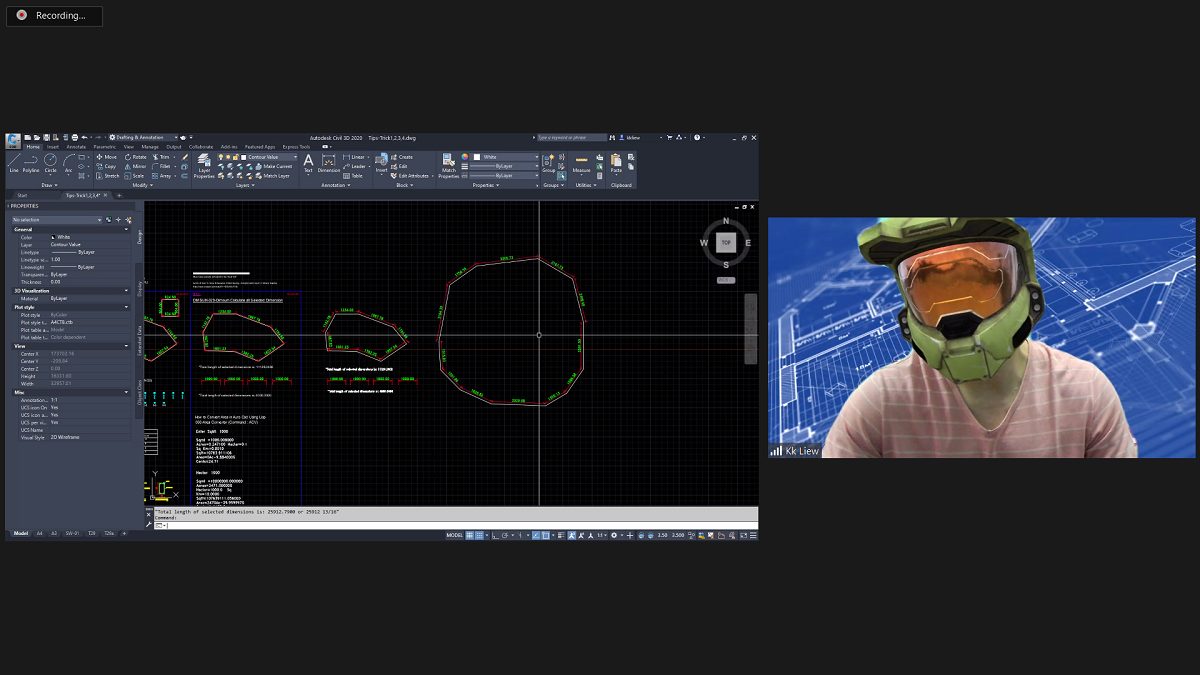Activate the Mirror command
Screen dimensions: 1200x675
coord(135,166)
